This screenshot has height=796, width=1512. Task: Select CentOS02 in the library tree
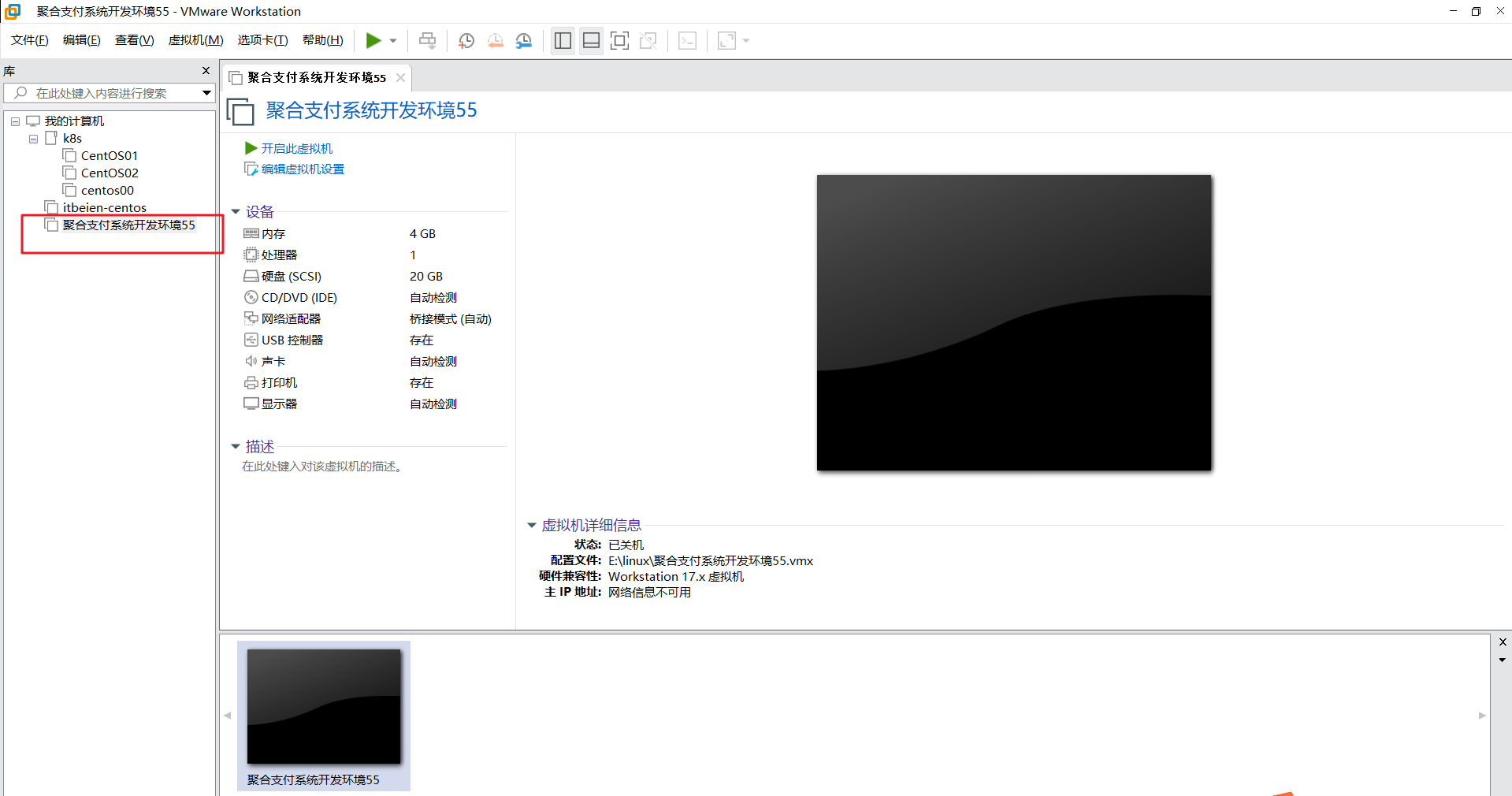[109, 173]
